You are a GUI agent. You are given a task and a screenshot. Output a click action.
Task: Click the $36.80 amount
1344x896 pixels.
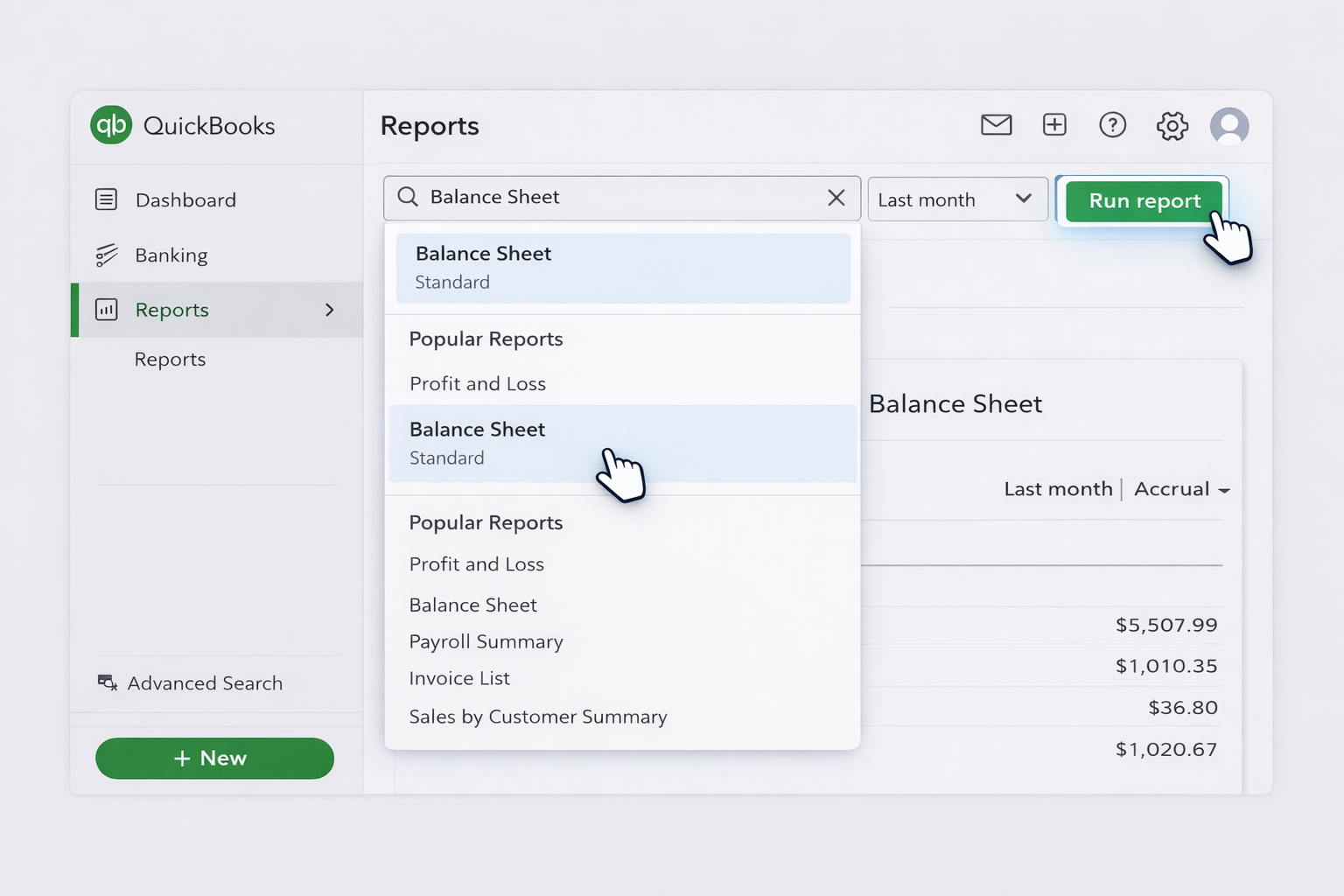pos(1182,707)
